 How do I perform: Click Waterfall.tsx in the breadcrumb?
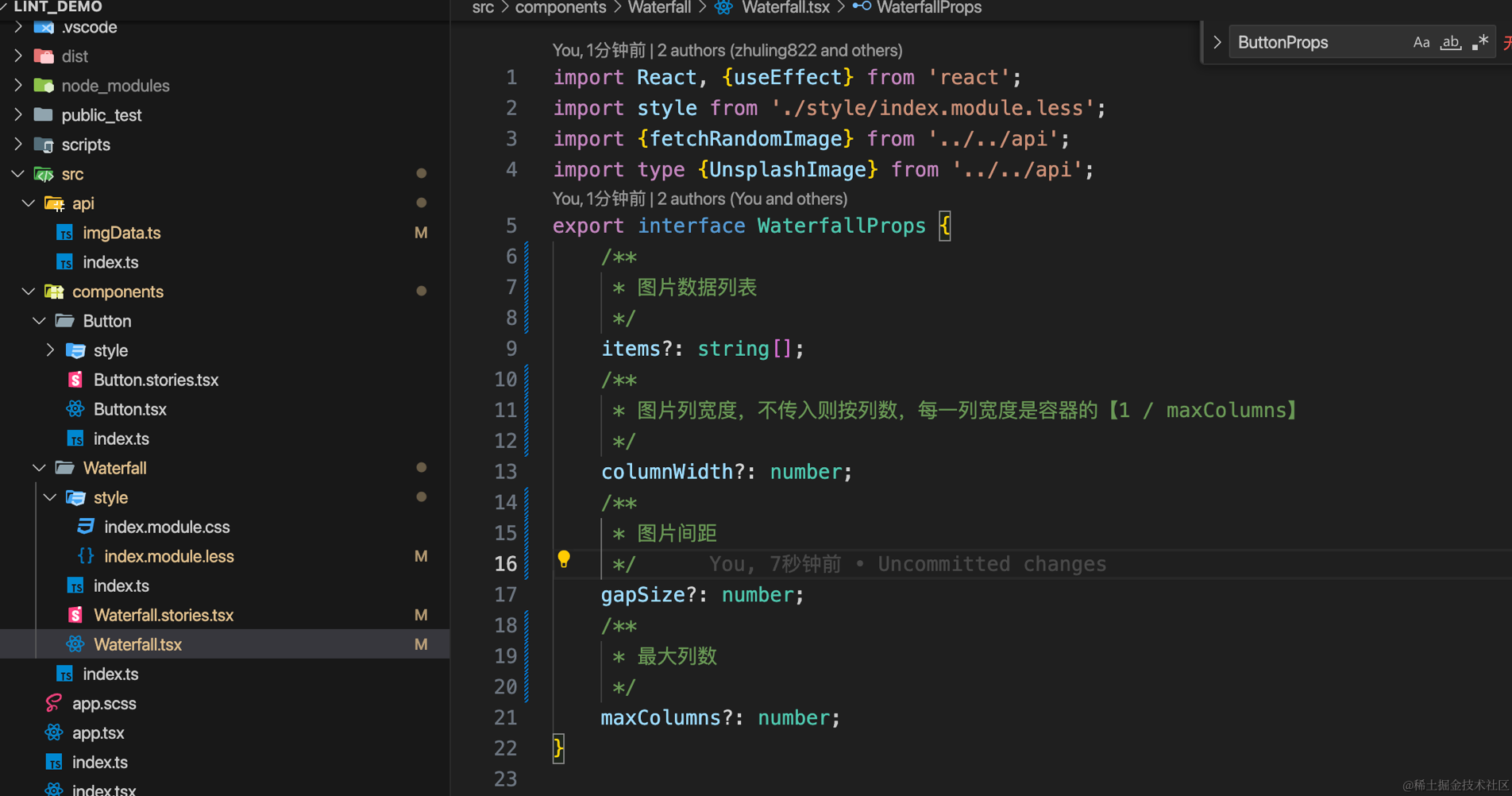(x=785, y=7)
